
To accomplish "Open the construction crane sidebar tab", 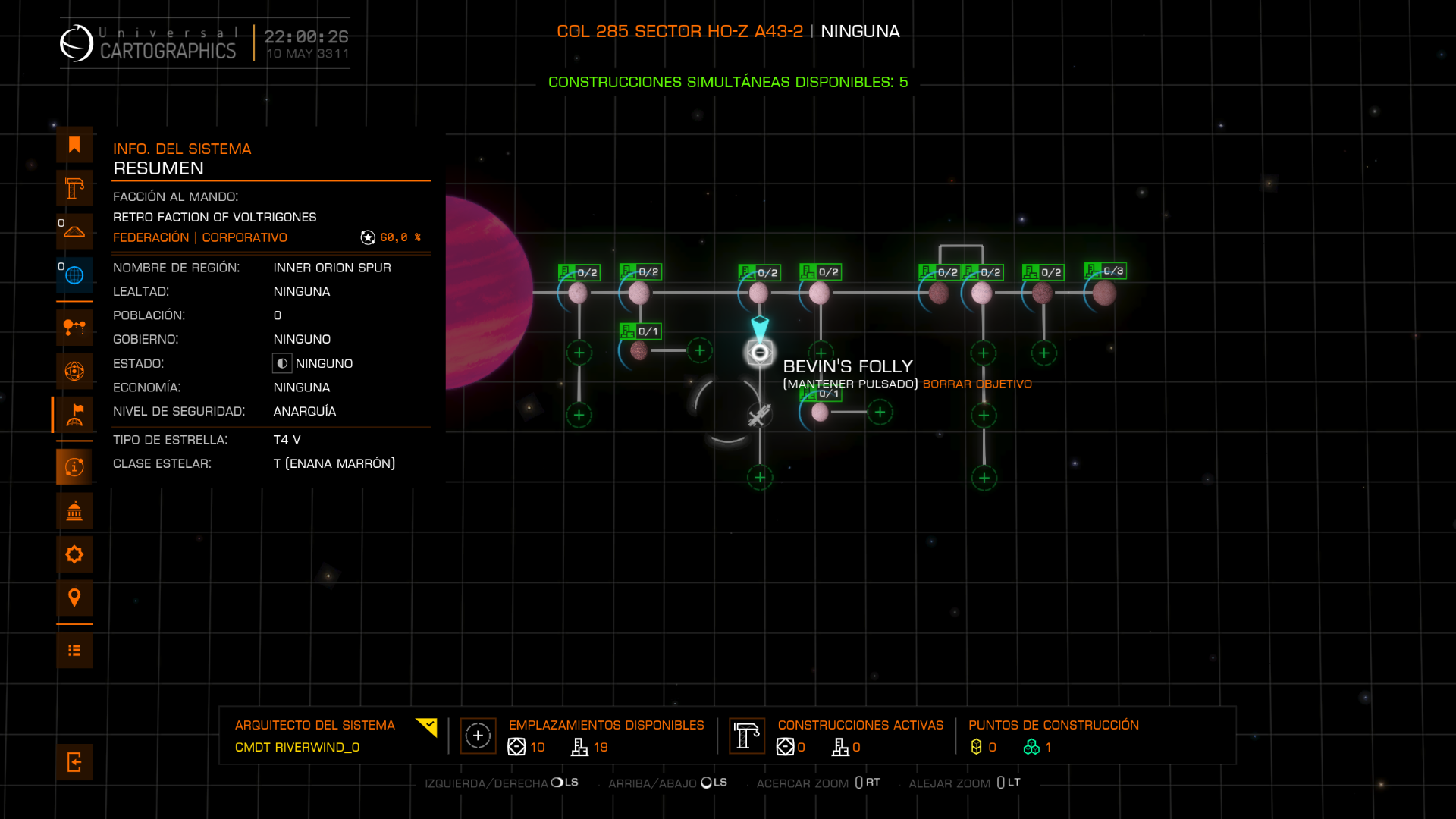I will coord(74,188).
